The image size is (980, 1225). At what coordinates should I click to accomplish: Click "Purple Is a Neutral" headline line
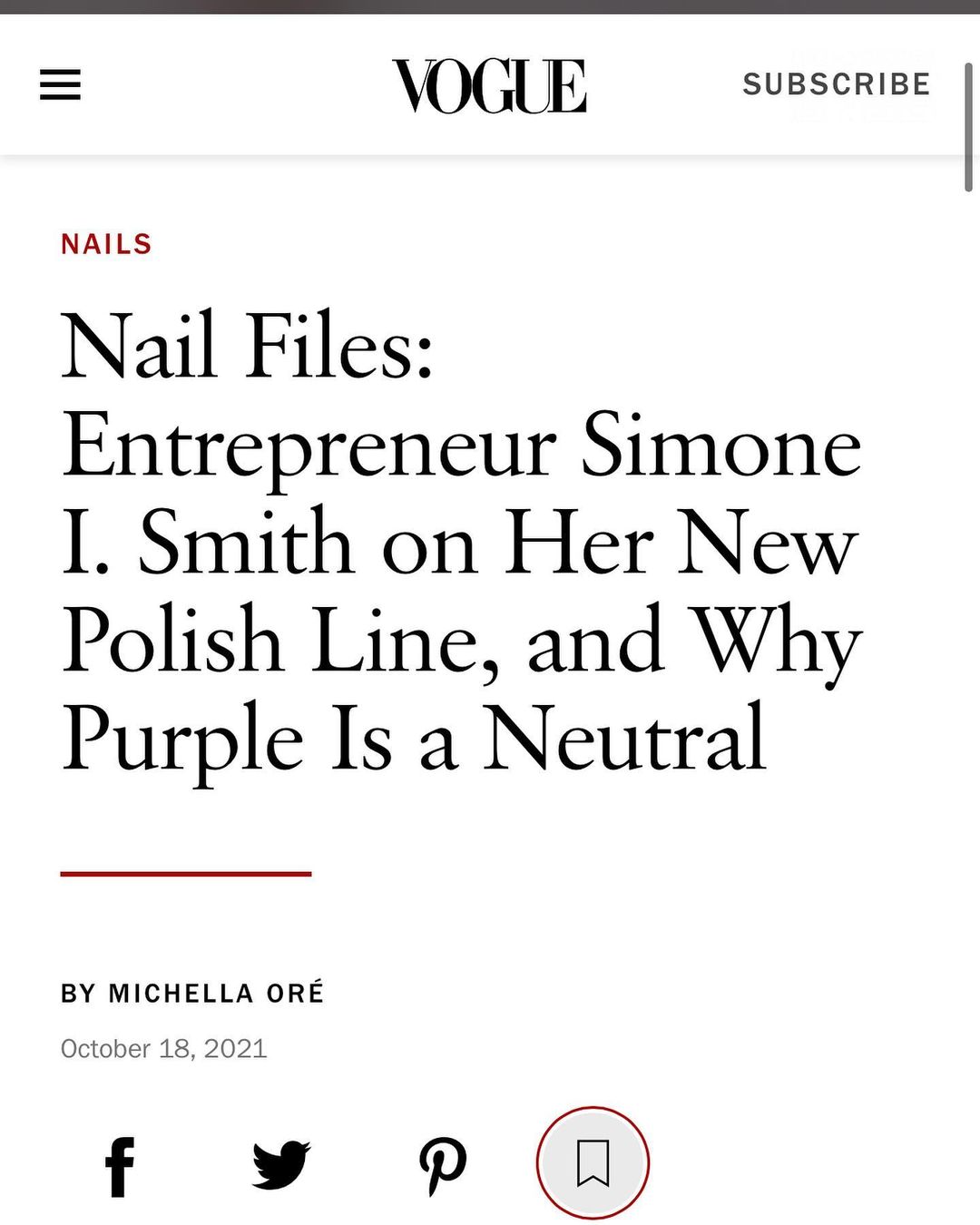pyautogui.click(x=414, y=739)
